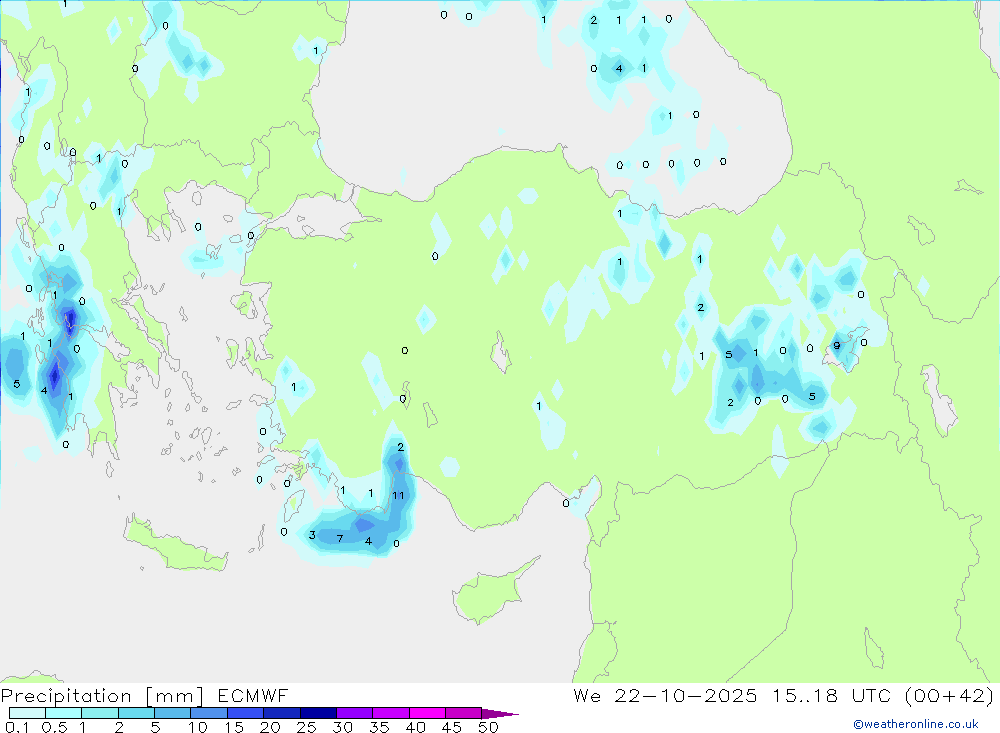This screenshot has height=733, width=1000.
Task: Select the "15" legend scale label
Action: pyautogui.click(x=234, y=727)
